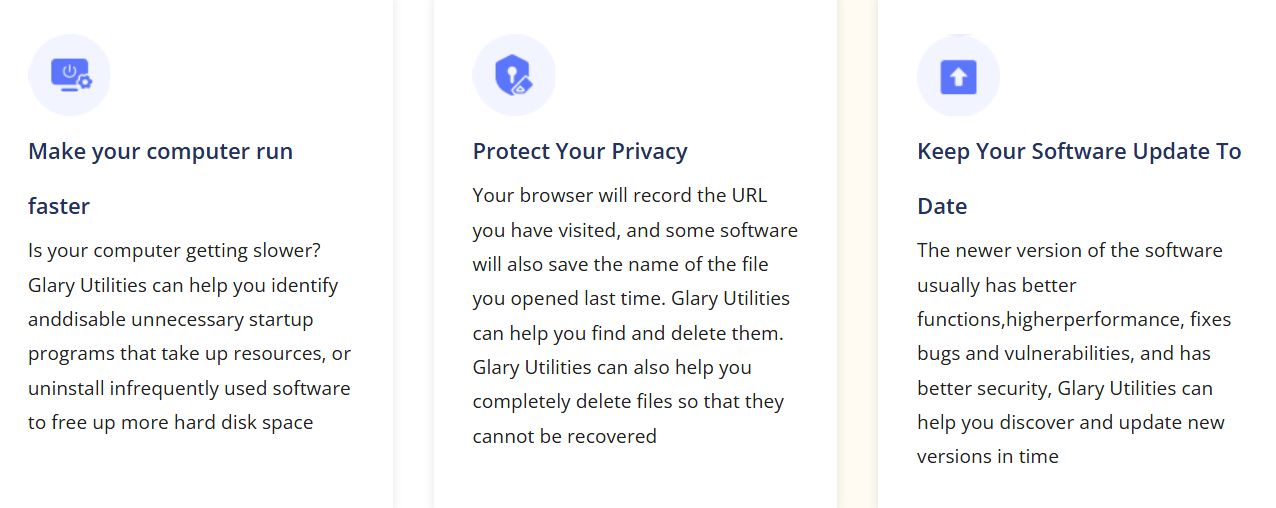Click the "uninstall infrequently used software" line

point(189,388)
